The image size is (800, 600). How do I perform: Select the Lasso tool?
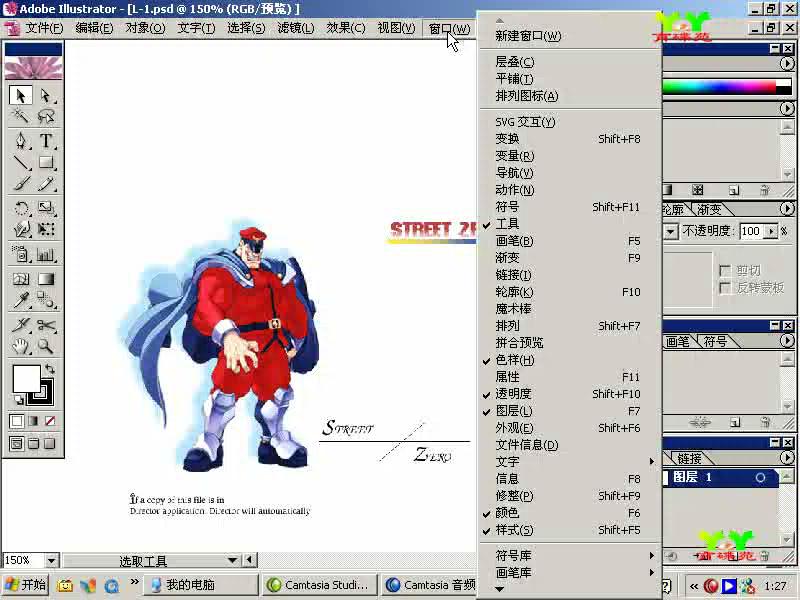[x=46, y=116]
